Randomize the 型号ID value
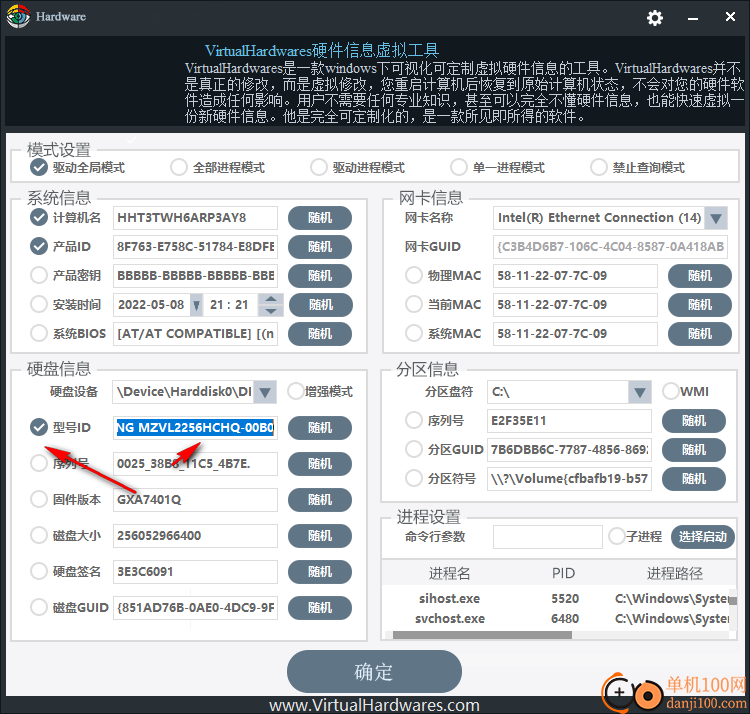The image size is (750, 714). click(320, 428)
